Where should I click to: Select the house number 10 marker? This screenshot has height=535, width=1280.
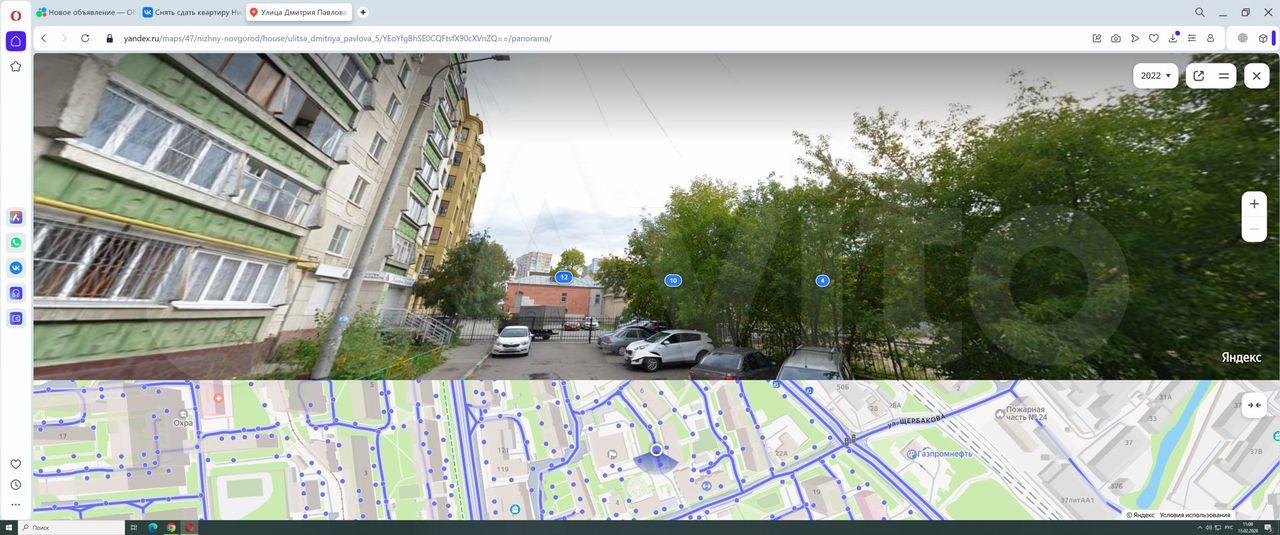(x=673, y=281)
